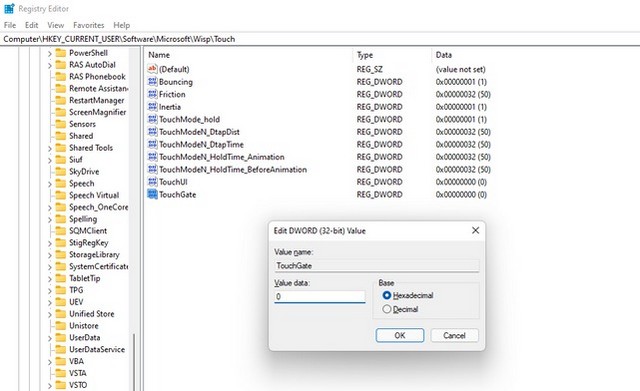Click the TouchGate DWORD value icon

coord(152,194)
